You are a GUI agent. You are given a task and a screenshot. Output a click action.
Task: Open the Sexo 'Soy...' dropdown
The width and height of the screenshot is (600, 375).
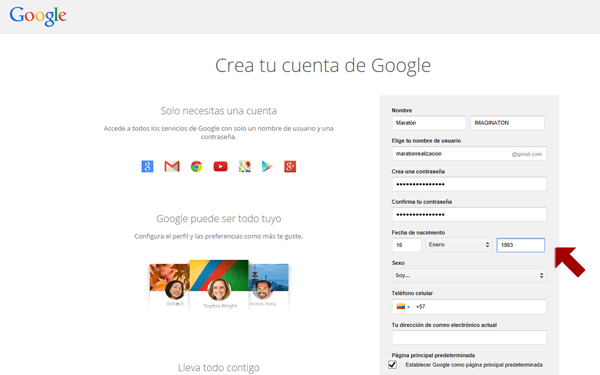469,276
